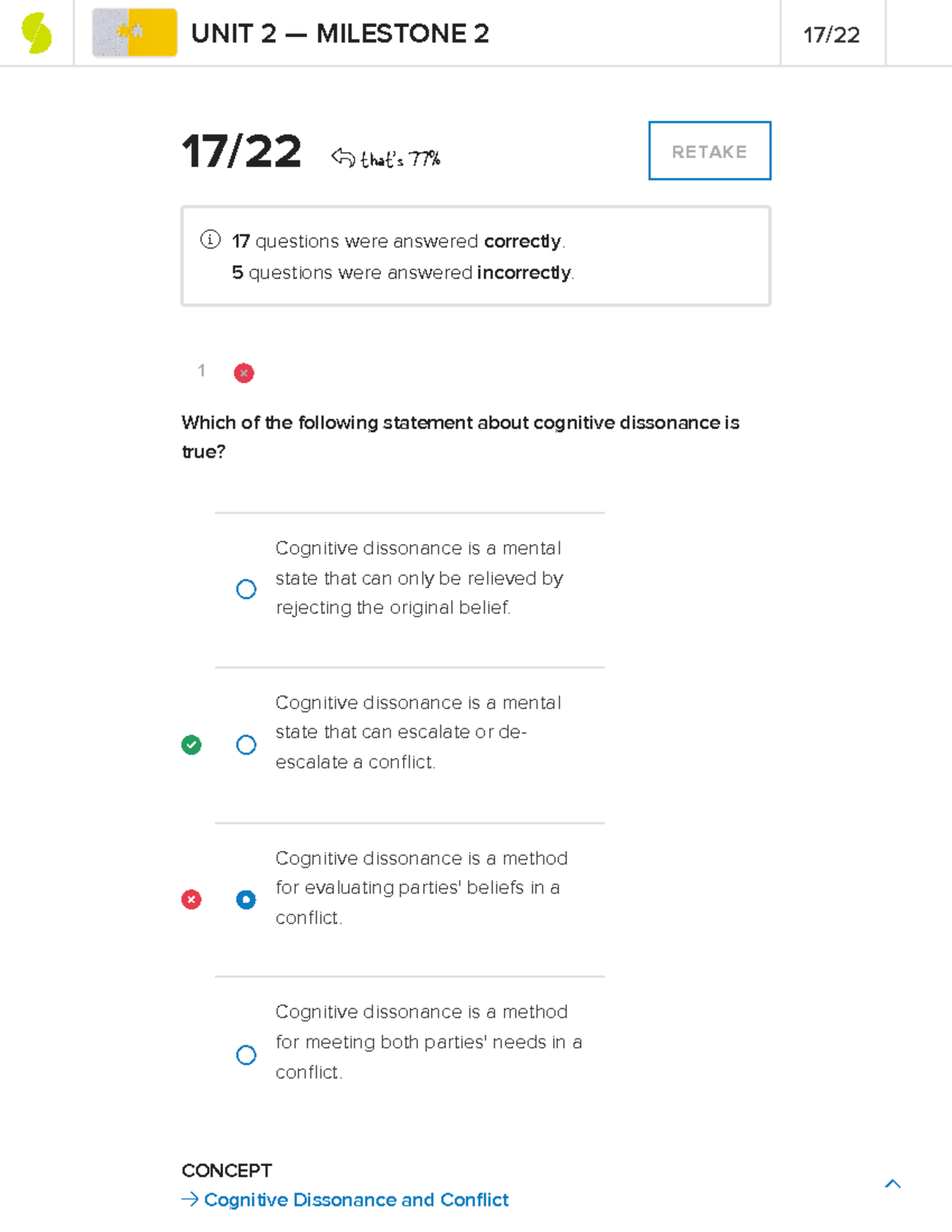Image resolution: width=952 pixels, height=1232 pixels.
Task: Collapse the concept section using the chevron
Action: point(892,1183)
